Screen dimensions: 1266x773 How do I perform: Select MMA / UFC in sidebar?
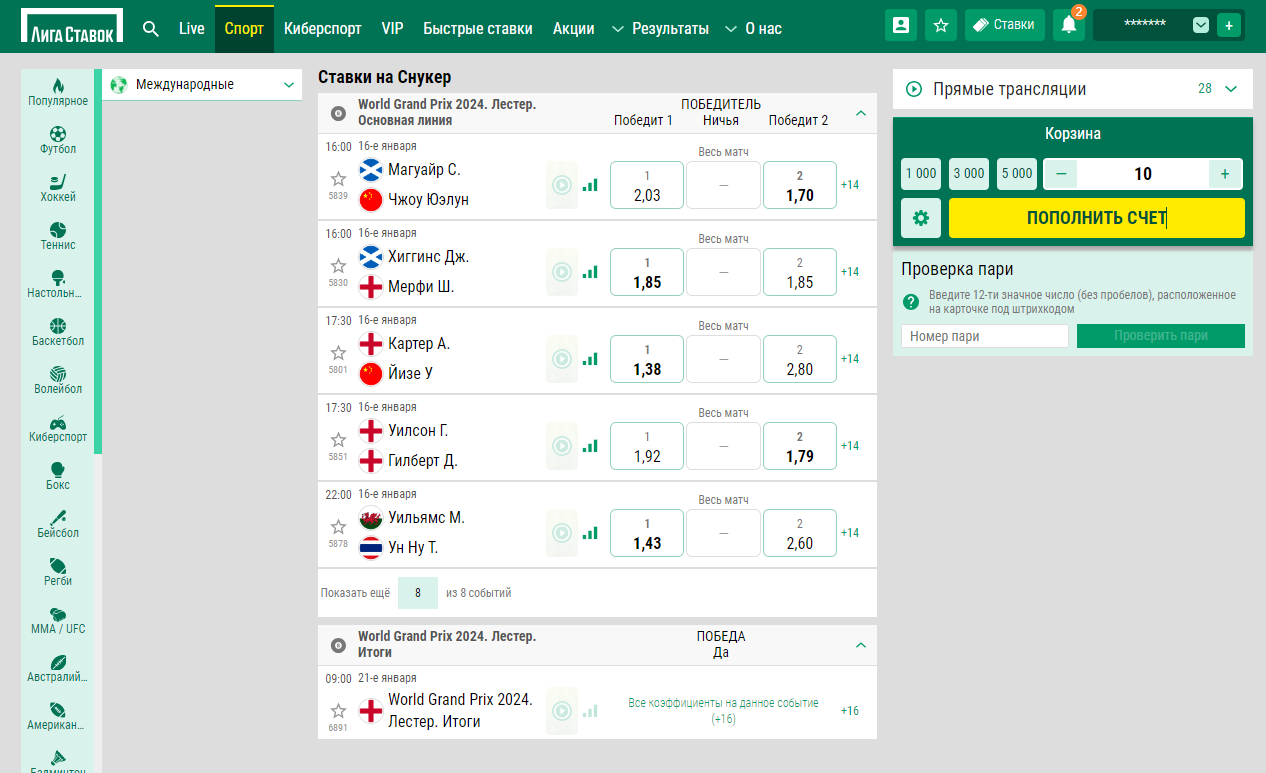(x=58, y=620)
